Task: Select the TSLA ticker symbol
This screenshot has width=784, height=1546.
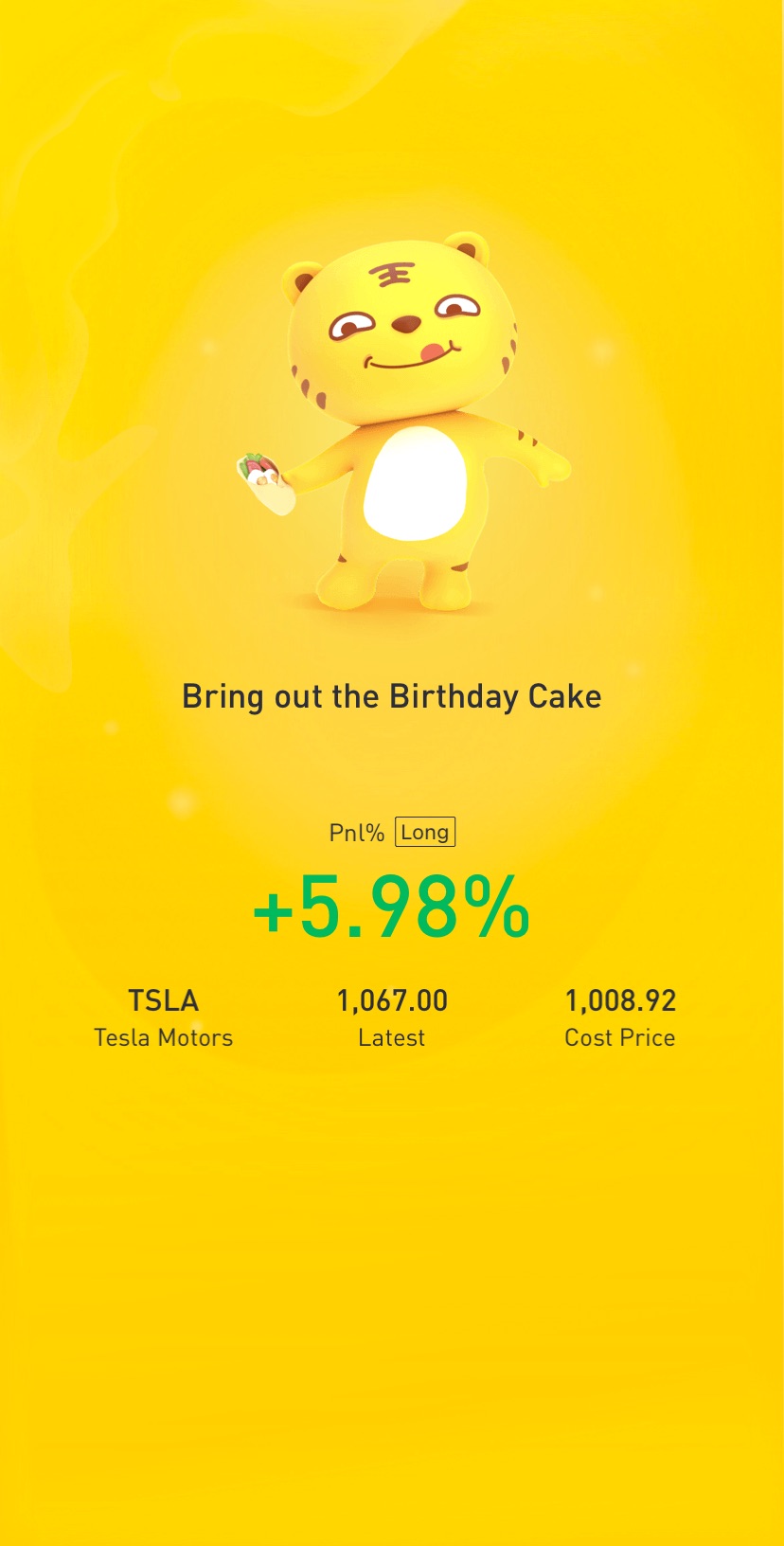Action: [163, 1000]
